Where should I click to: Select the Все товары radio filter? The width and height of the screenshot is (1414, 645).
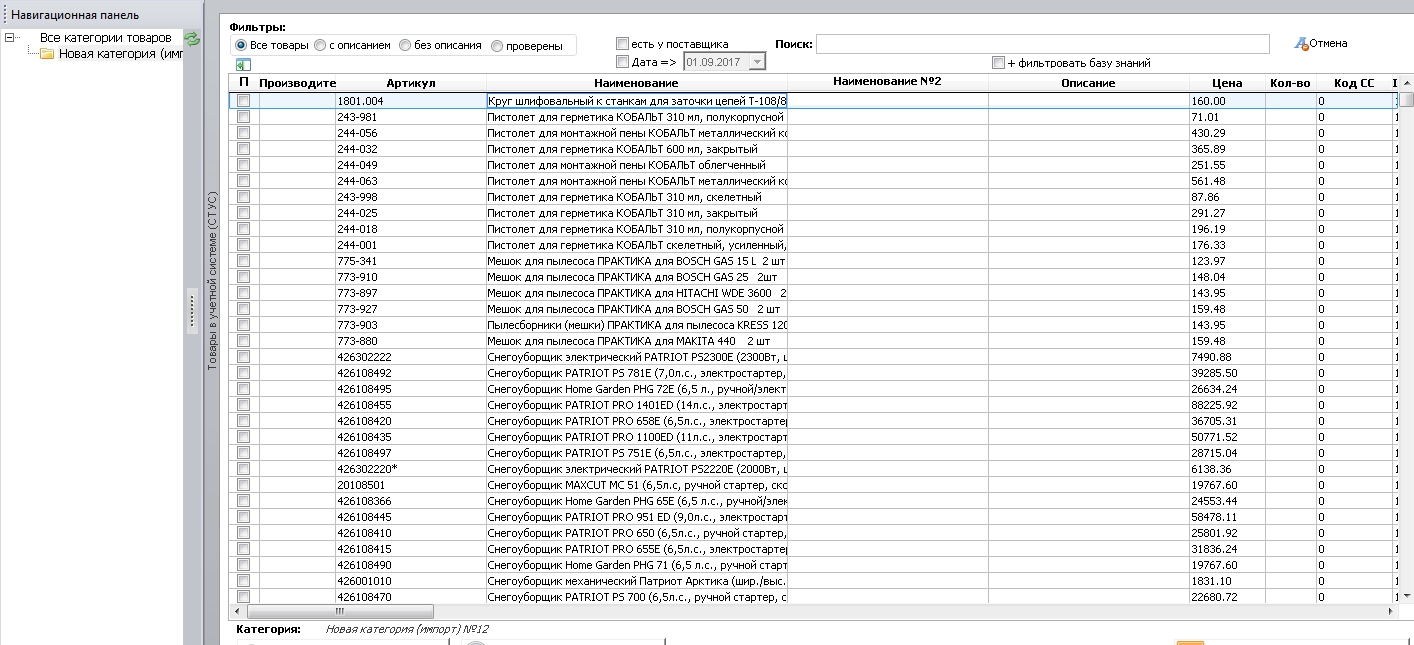tap(241, 45)
